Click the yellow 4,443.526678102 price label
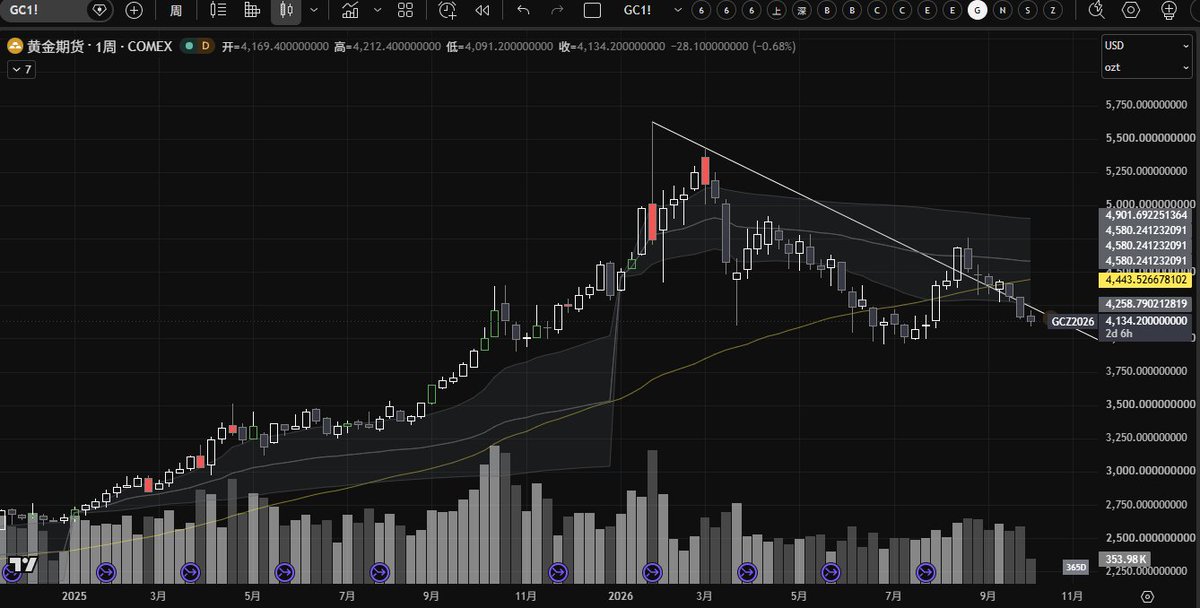The width and height of the screenshot is (1200, 608). [1146, 280]
